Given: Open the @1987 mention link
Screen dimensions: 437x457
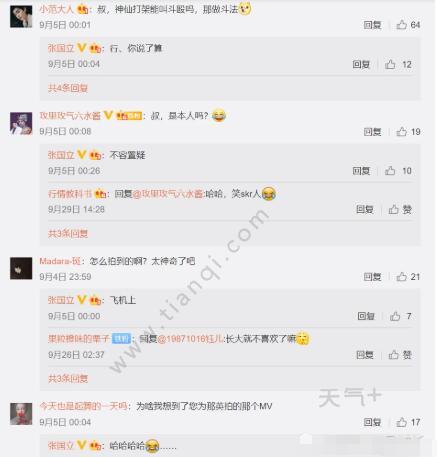Looking at the screenshot, I should point(191,339).
